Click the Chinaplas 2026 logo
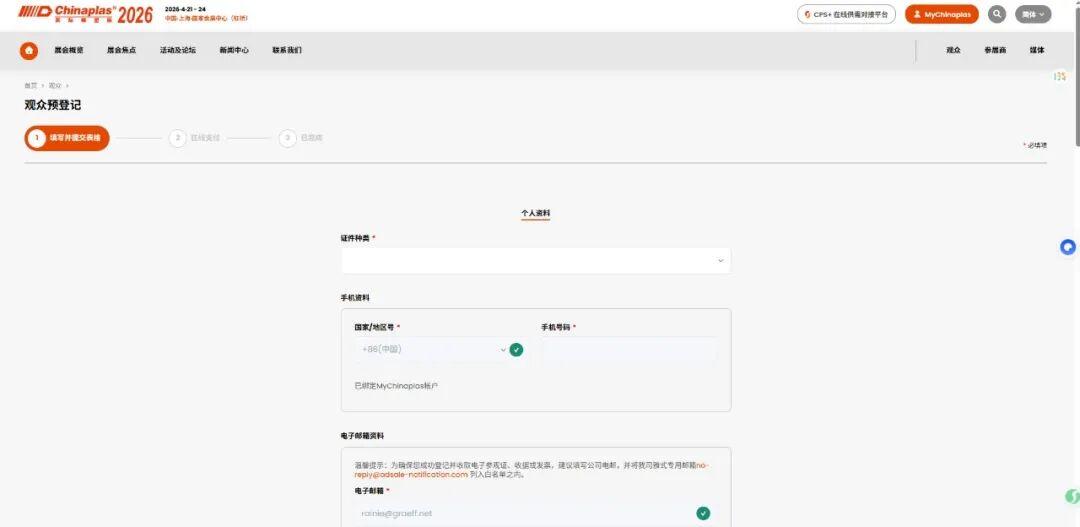This screenshot has width=1080, height=527. click(x=86, y=14)
